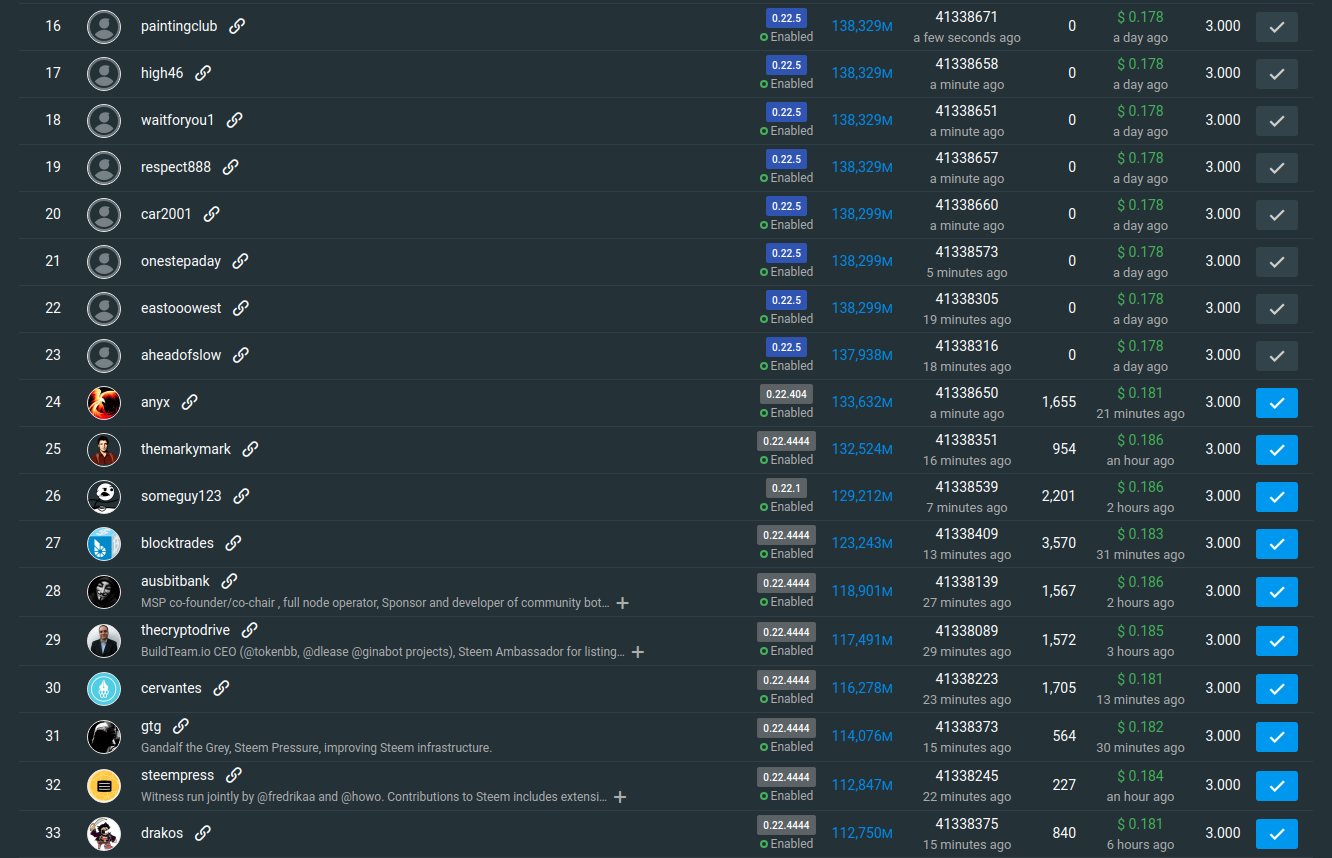Click 138,329M votes value for waitforyou1
The width and height of the screenshot is (1332, 858).
point(861,120)
